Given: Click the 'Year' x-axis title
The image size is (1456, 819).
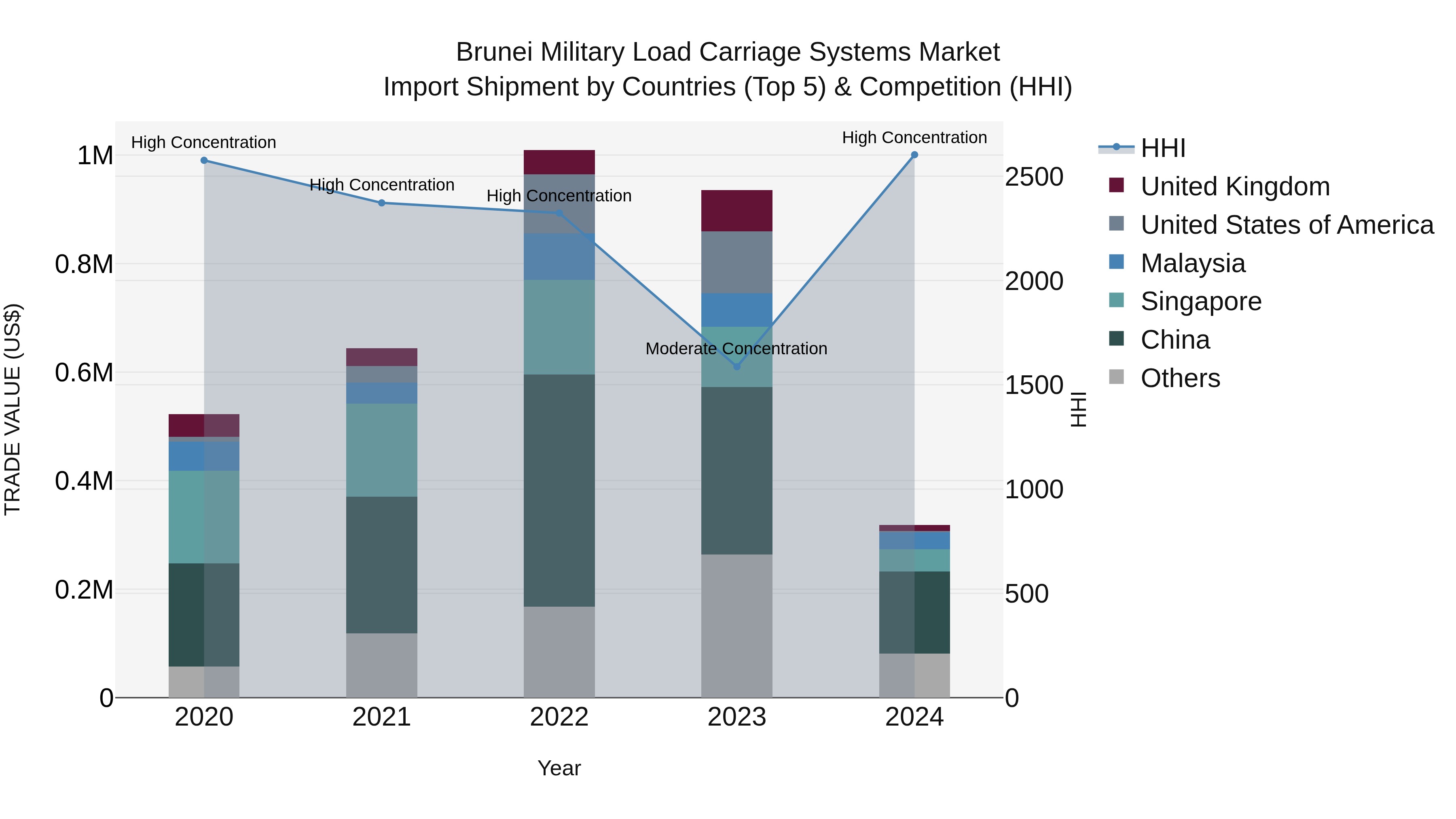Looking at the screenshot, I should point(559,769).
